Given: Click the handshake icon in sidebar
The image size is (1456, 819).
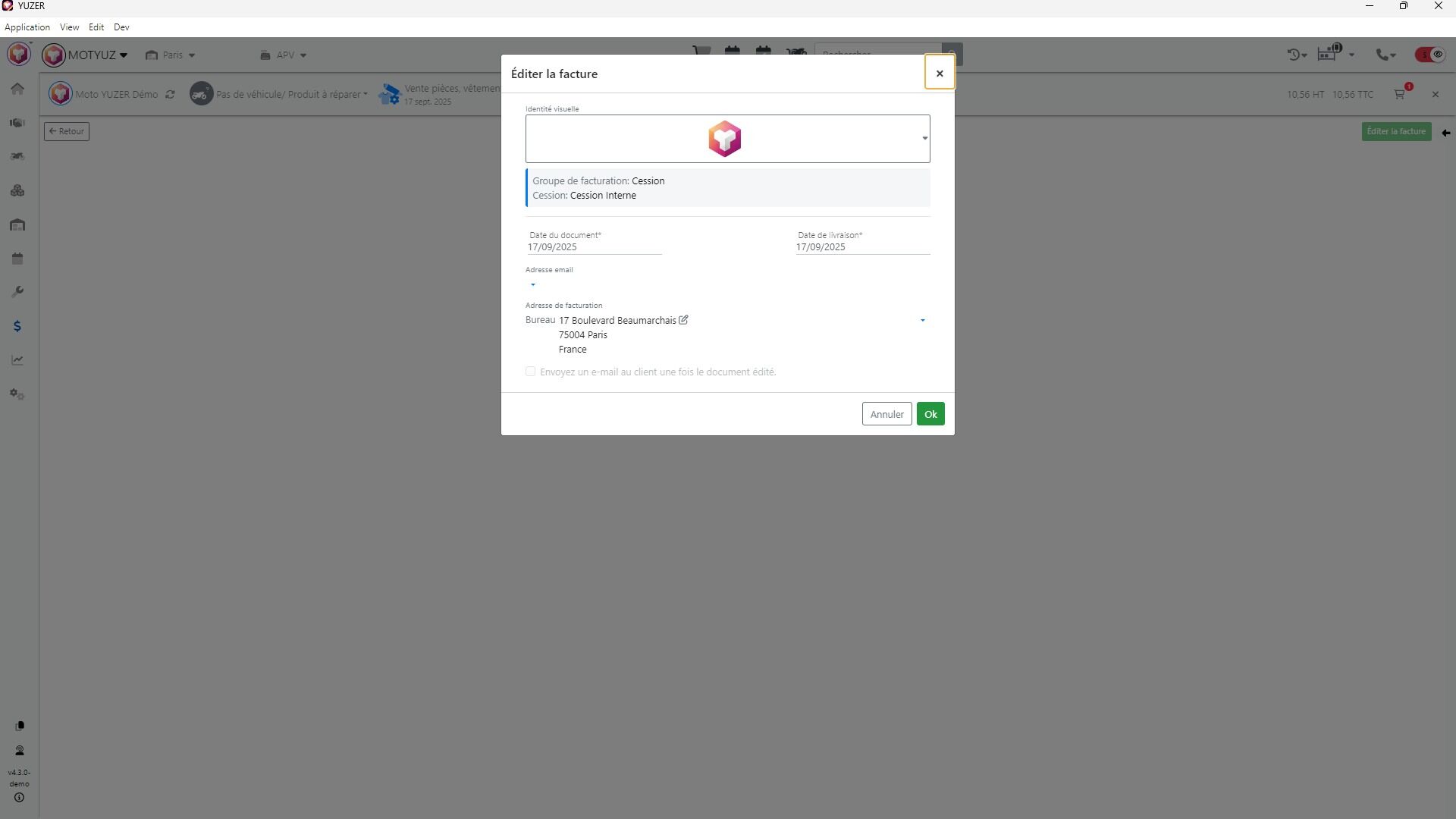Looking at the screenshot, I should 17,123.
